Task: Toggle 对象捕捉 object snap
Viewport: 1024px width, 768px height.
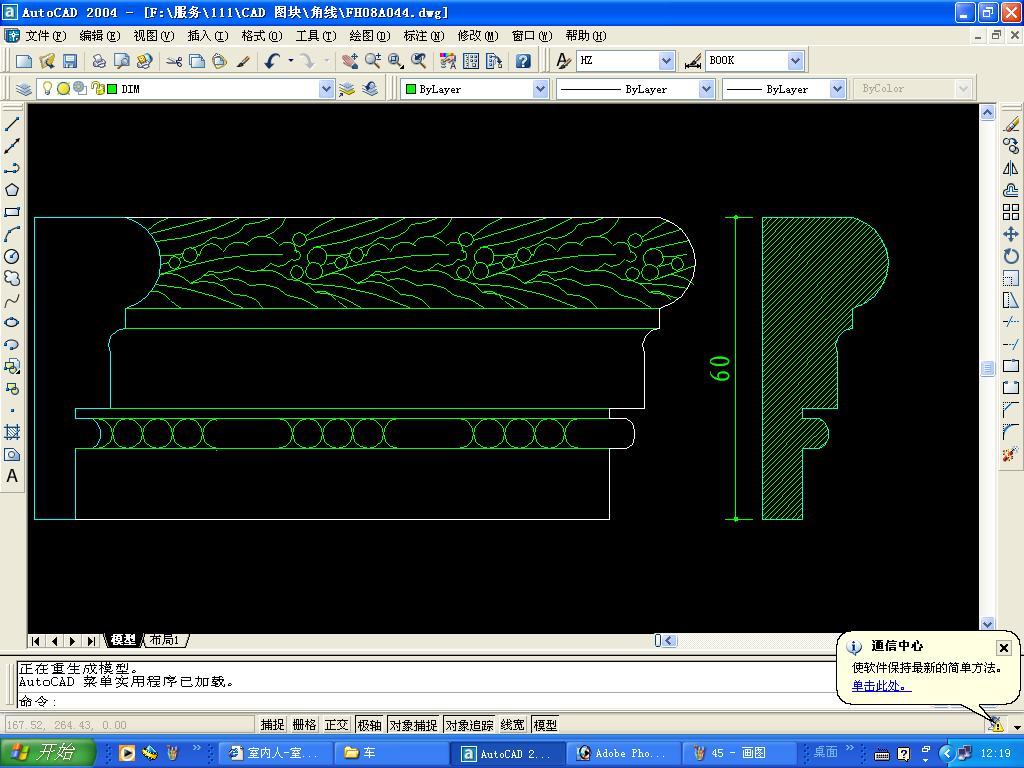Action: point(413,725)
